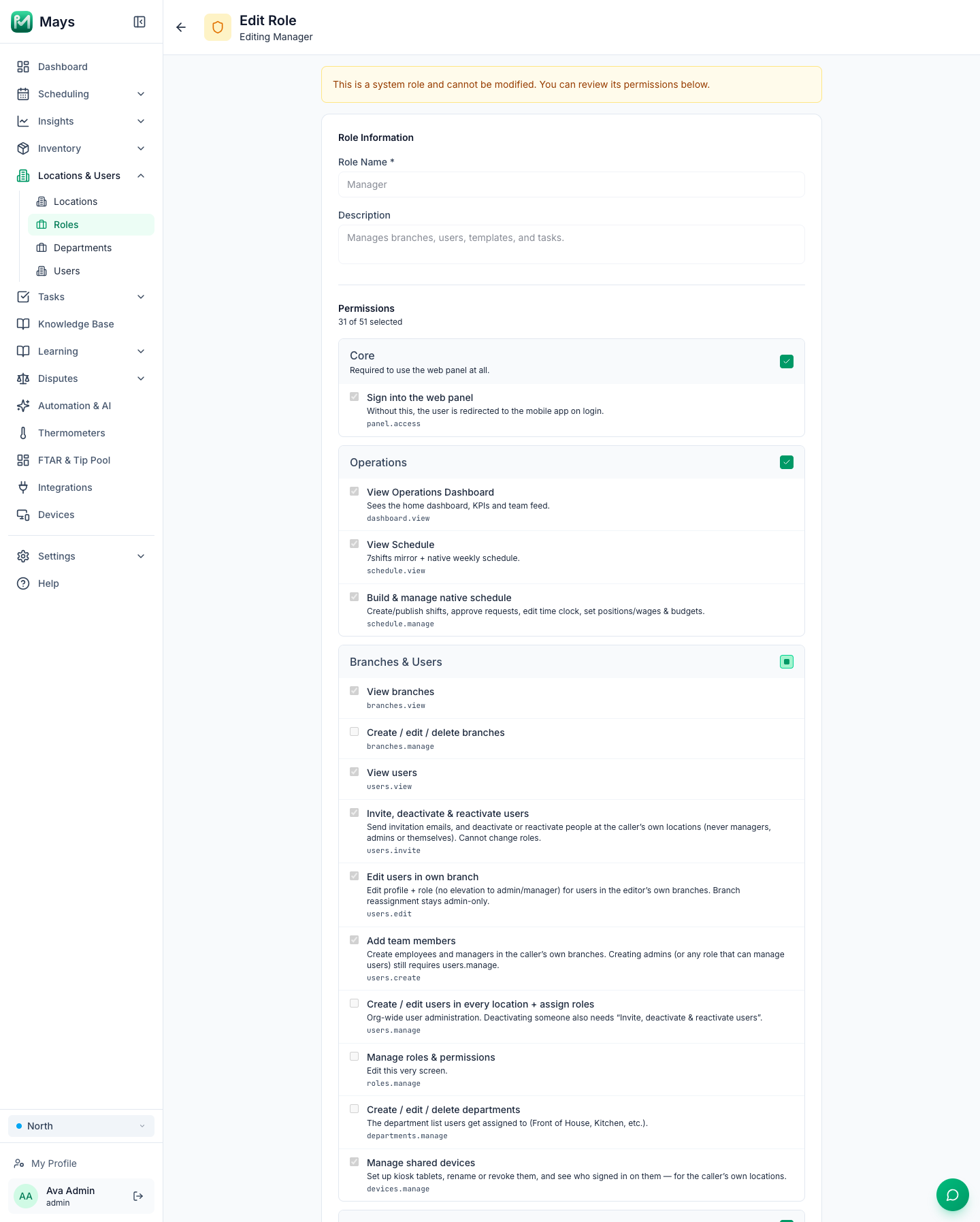Click the Settings gear icon
The height and width of the screenshot is (1222, 980).
pyautogui.click(x=23, y=556)
